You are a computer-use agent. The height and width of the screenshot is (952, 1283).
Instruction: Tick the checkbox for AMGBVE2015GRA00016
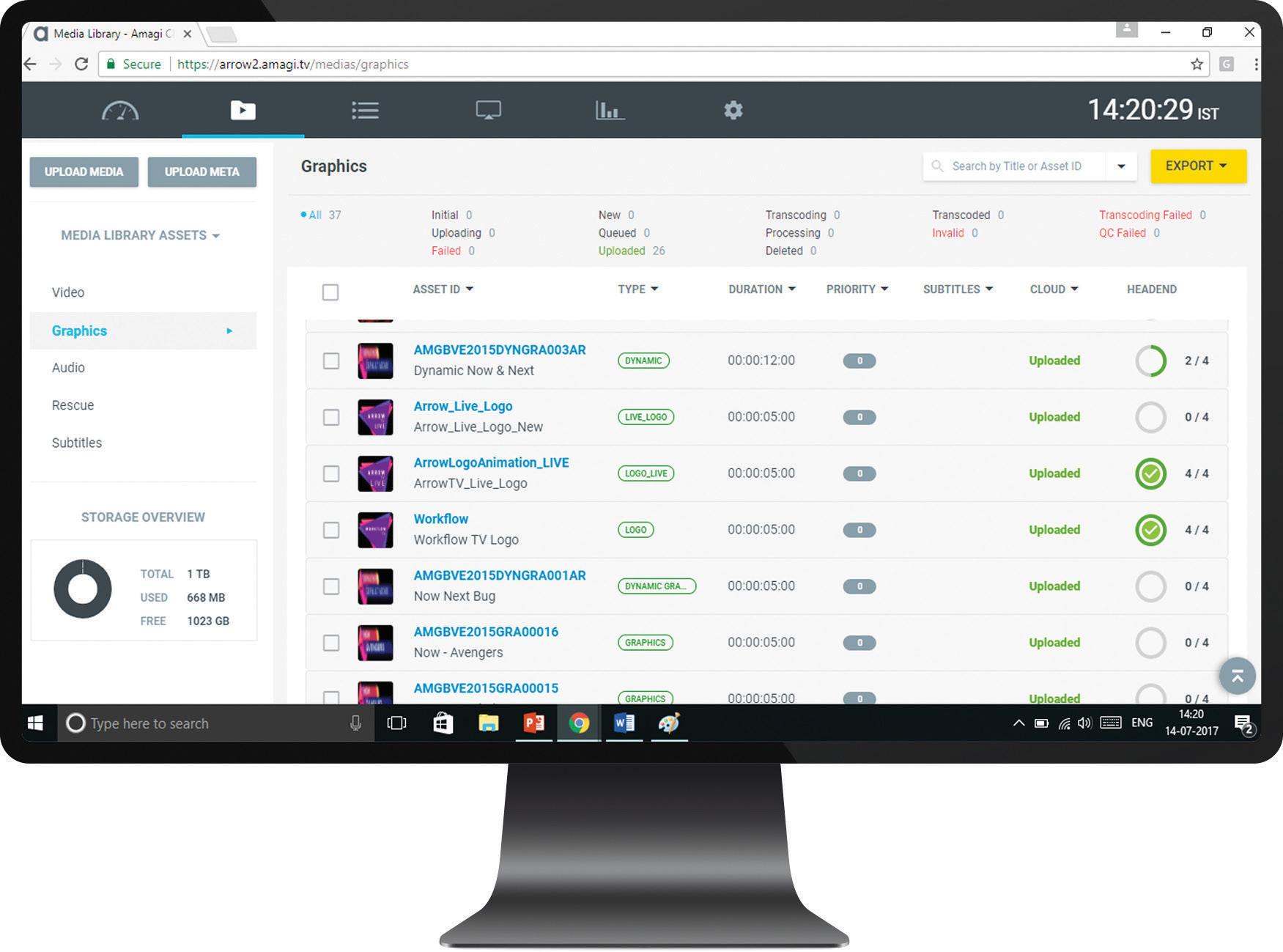pyautogui.click(x=331, y=643)
